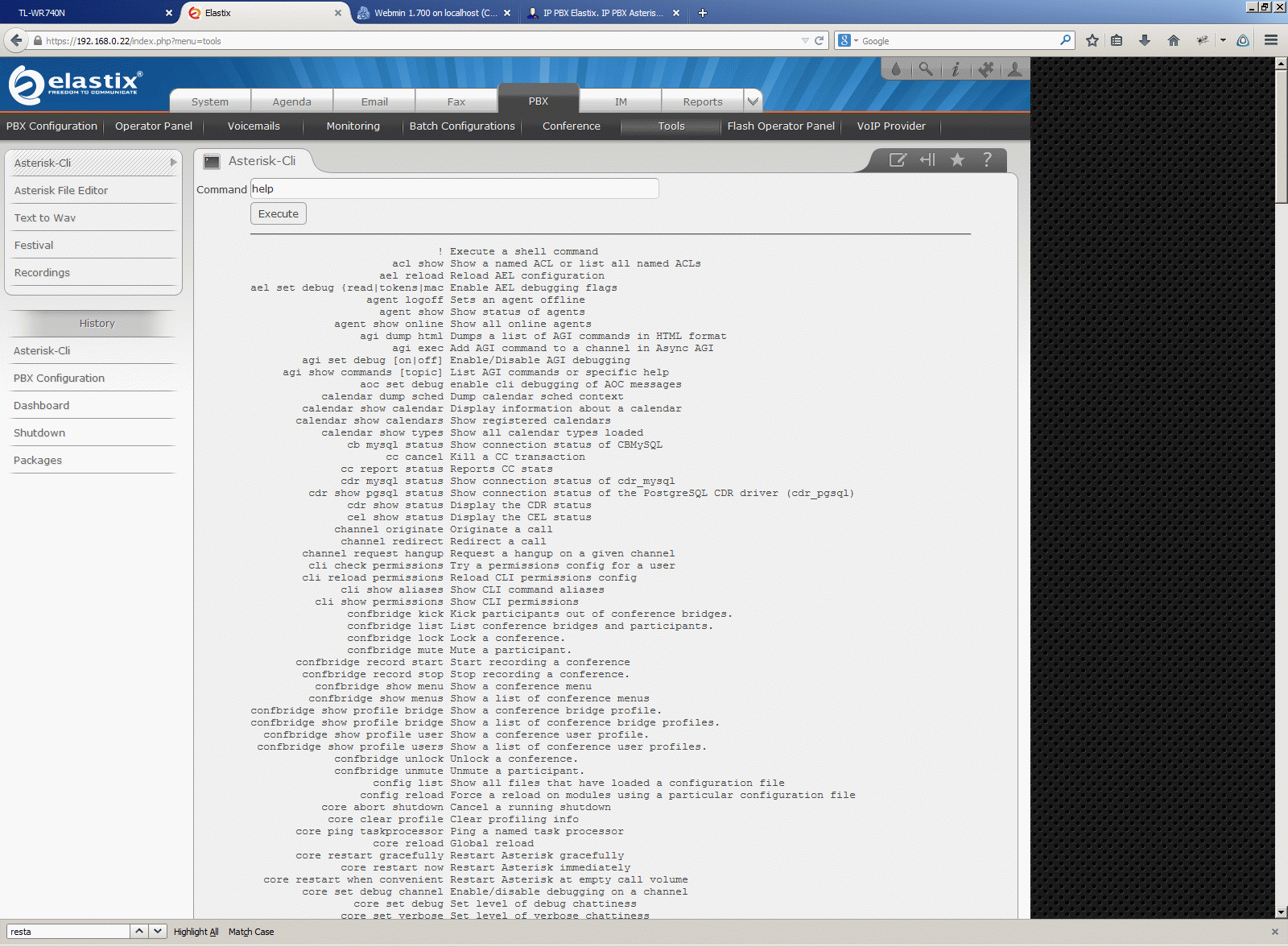Image resolution: width=1288 pixels, height=947 pixels.
Task: Switch to the Reports tab
Action: (x=703, y=101)
